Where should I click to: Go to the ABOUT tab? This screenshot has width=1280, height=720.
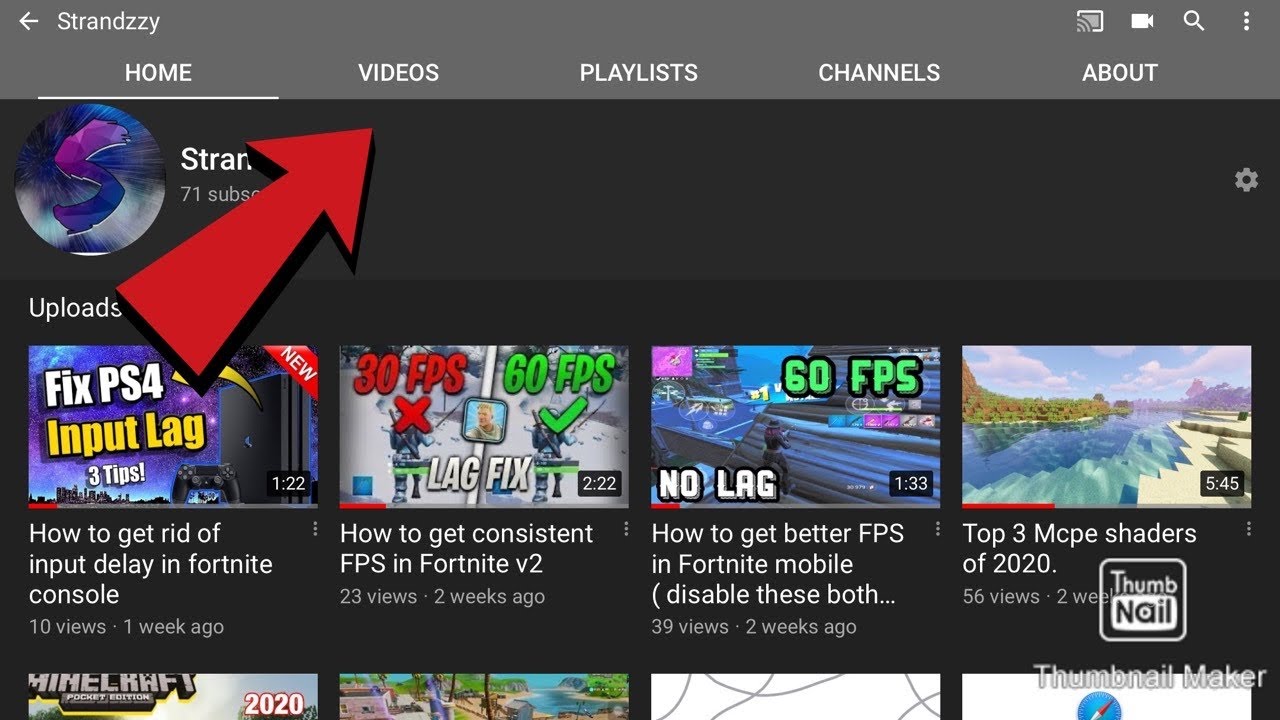1120,73
